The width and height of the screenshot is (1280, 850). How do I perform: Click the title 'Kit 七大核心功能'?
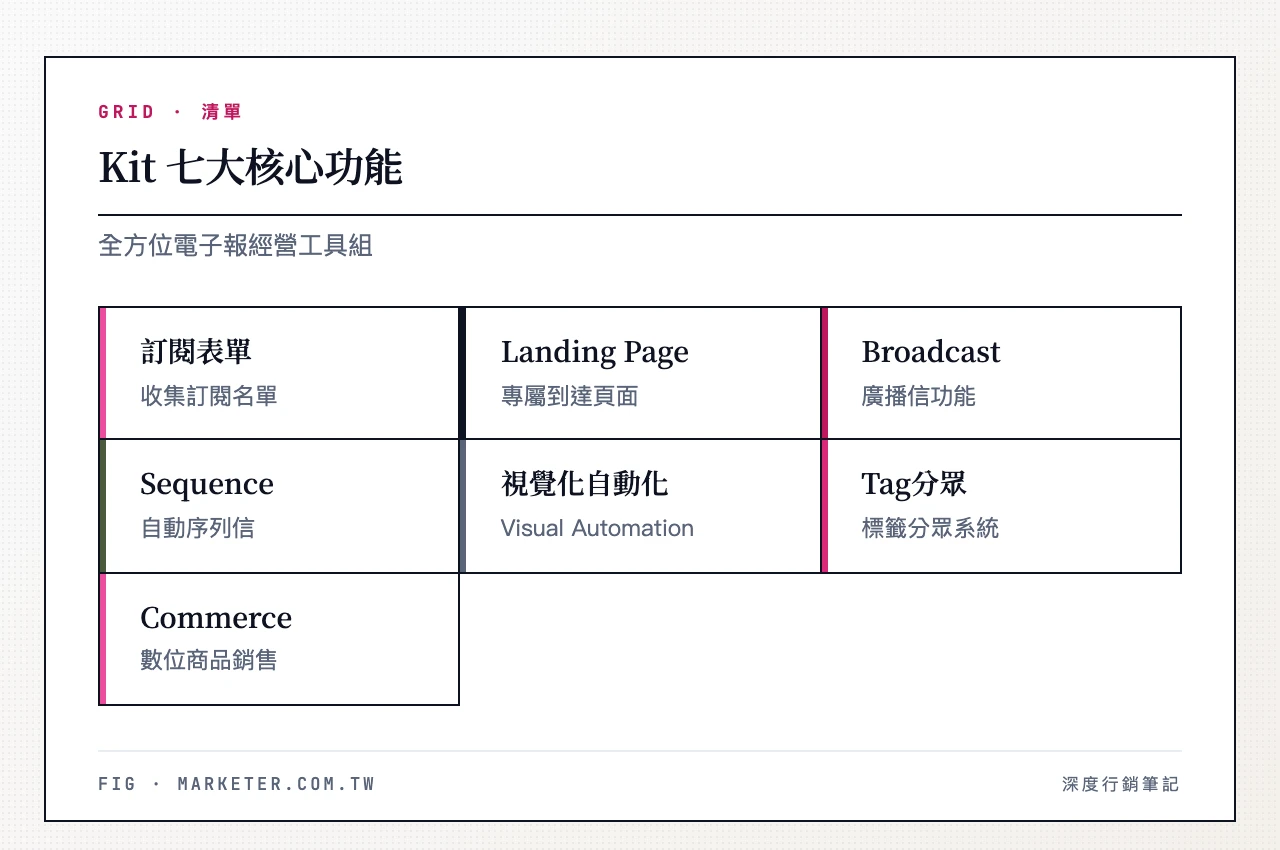(x=250, y=168)
